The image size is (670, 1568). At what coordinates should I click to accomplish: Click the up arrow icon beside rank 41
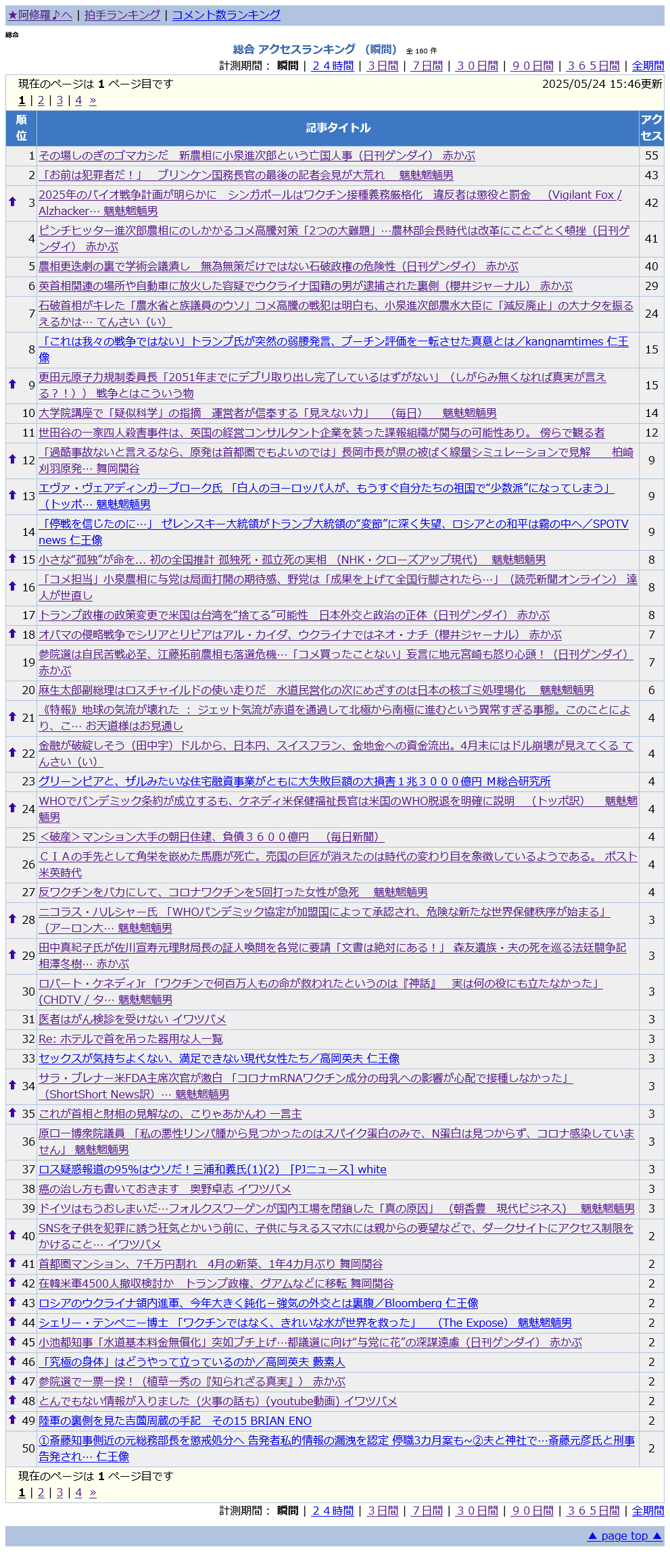pos(12,1263)
